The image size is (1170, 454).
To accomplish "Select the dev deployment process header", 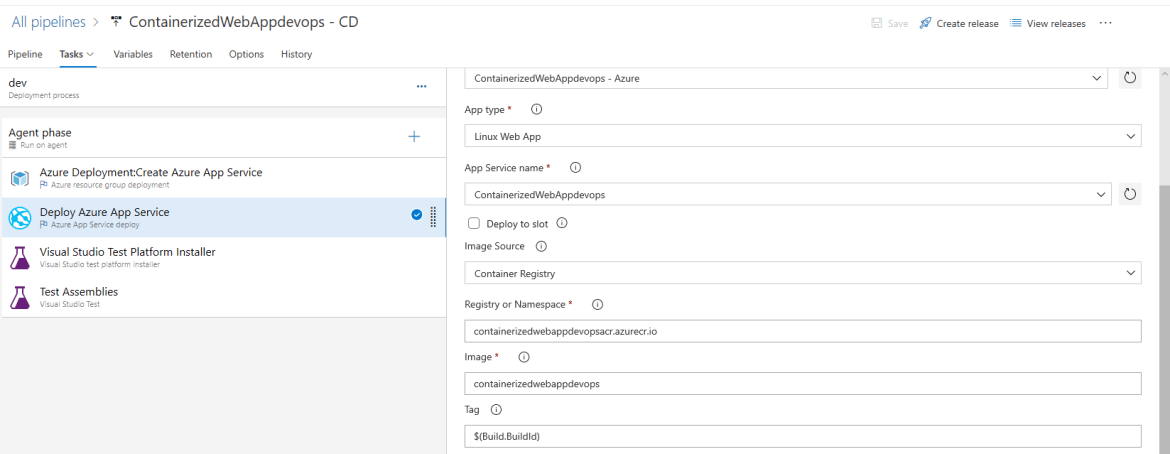I will (x=223, y=88).
